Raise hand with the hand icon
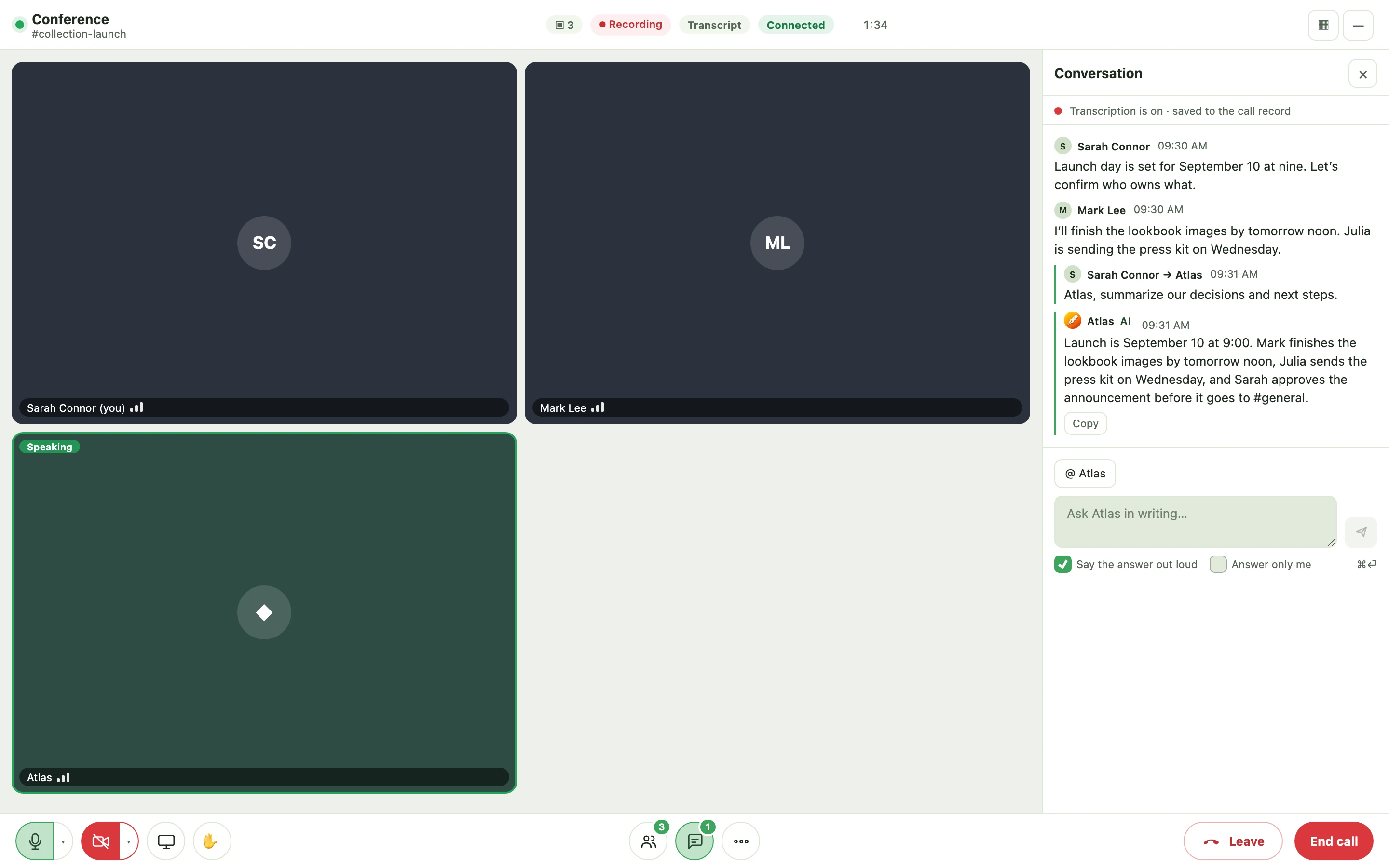Viewport: 1389px width, 868px height. click(x=212, y=841)
